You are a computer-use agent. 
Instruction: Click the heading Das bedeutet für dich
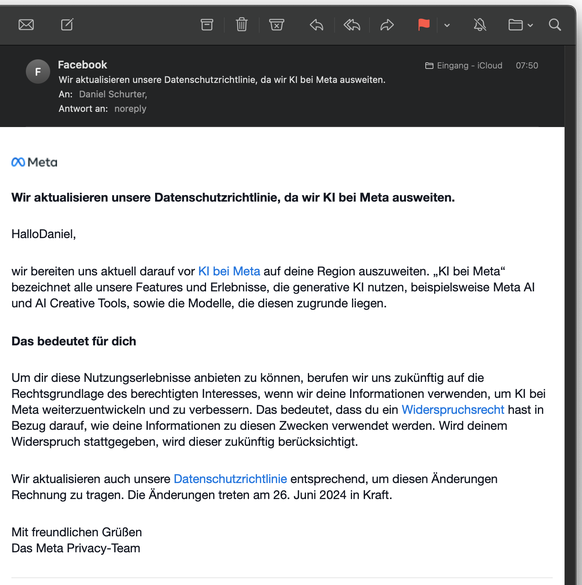[x=74, y=341]
